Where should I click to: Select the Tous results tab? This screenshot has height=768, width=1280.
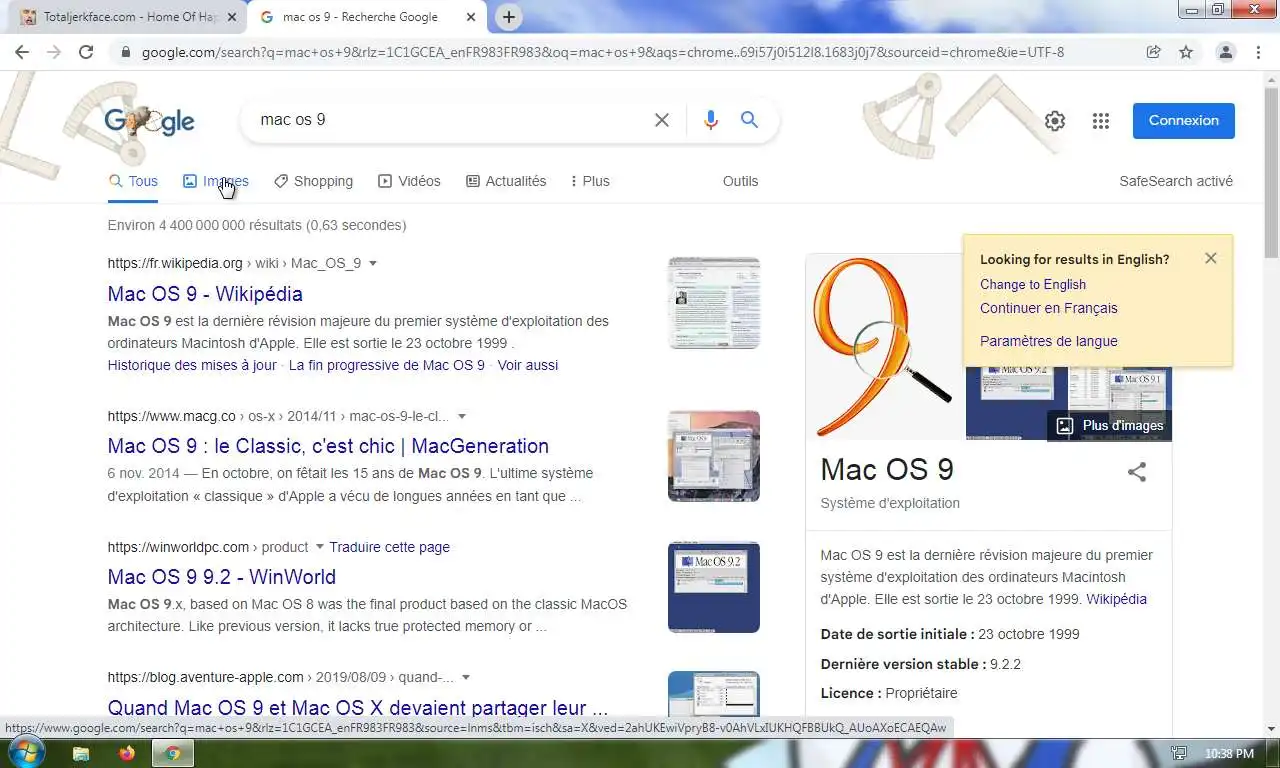(133, 181)
